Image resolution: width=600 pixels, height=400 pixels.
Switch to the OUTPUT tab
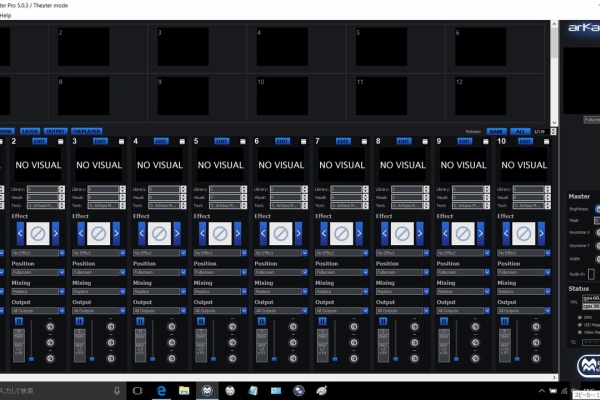coord(55,131)
